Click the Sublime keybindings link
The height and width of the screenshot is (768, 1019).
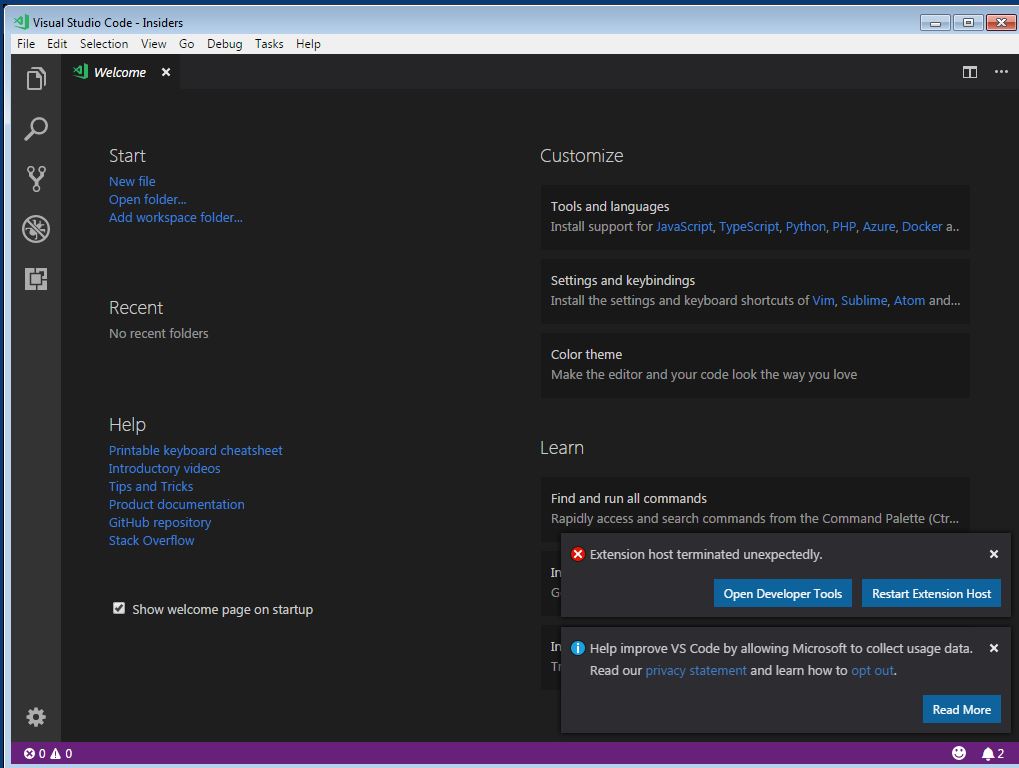tap(864, 300)
